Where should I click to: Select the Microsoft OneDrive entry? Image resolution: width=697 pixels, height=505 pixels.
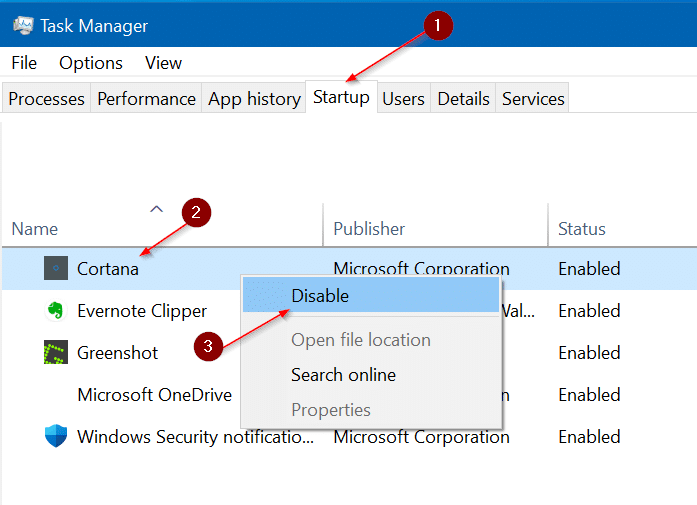(154, 395)
